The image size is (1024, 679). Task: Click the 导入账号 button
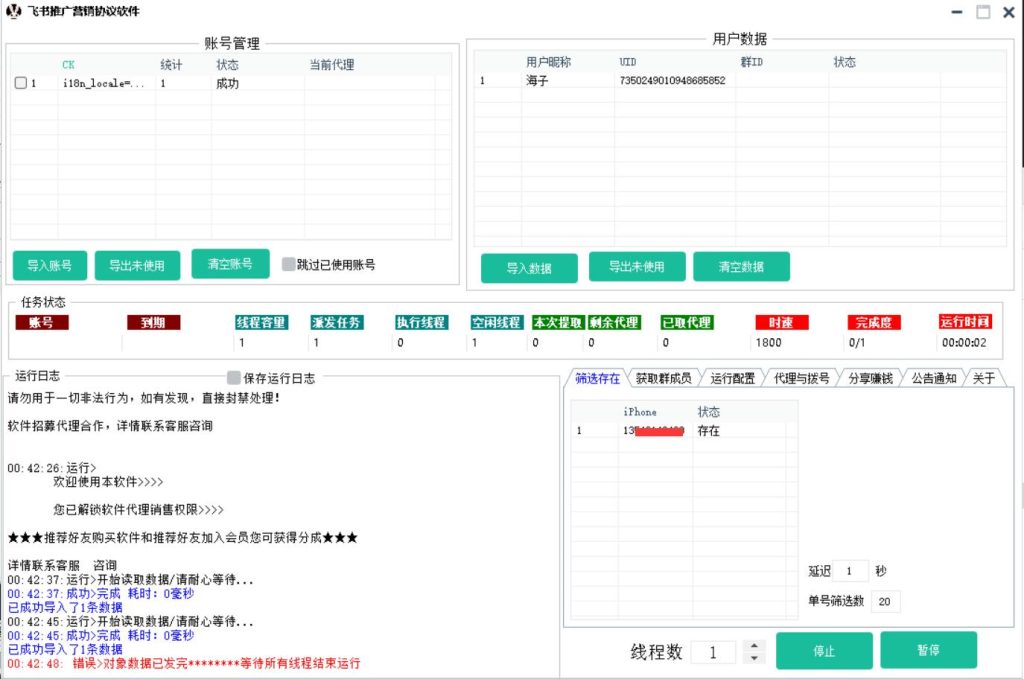(49, 266)
